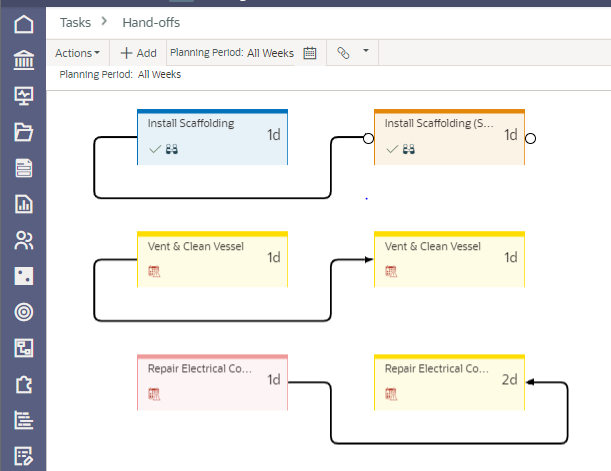The image size is (611, 471).
Task: Click the binoculars icon on blue Install Scaffolding card
Action: coord(171,149)
